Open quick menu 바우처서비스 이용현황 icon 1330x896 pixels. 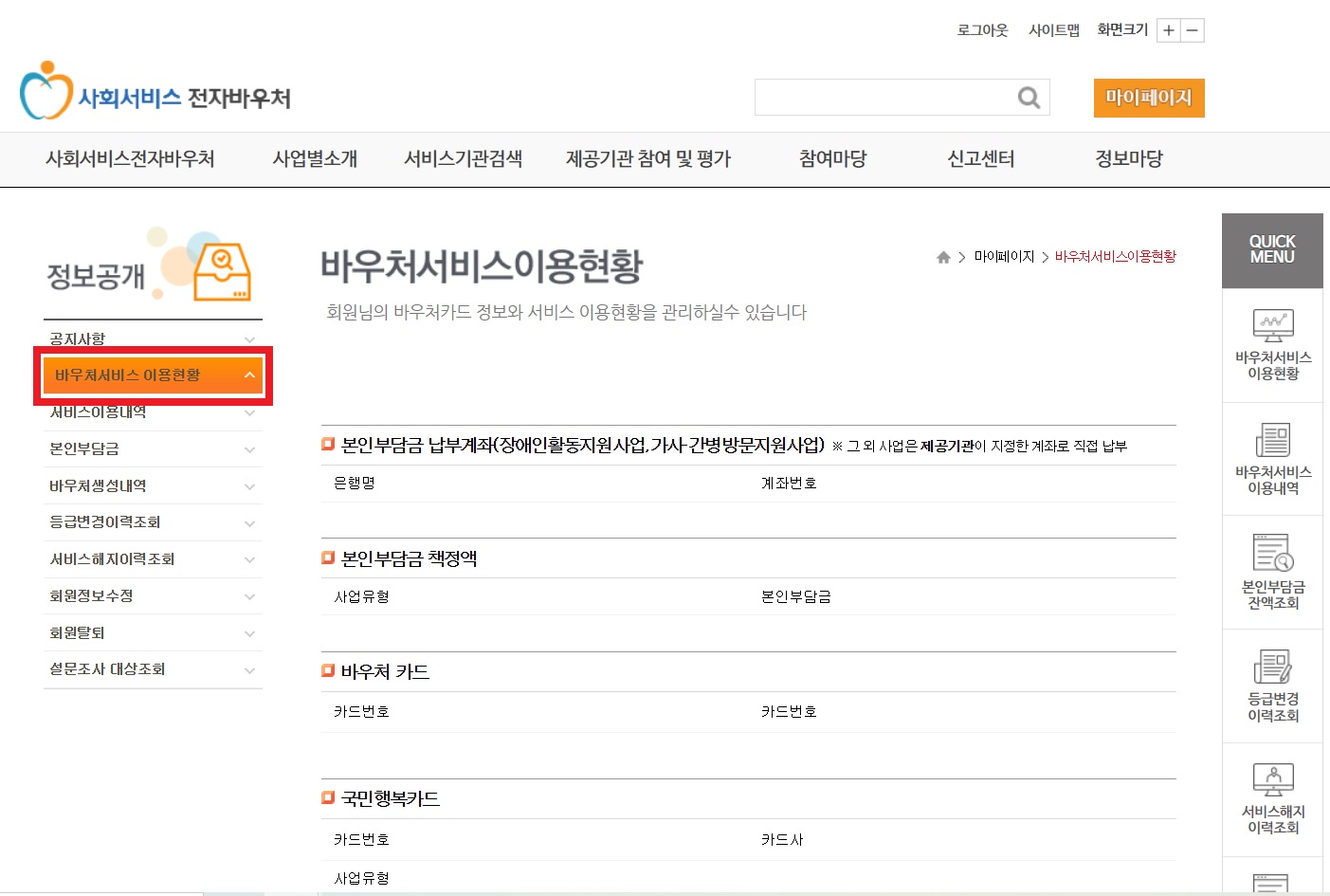1273,325
